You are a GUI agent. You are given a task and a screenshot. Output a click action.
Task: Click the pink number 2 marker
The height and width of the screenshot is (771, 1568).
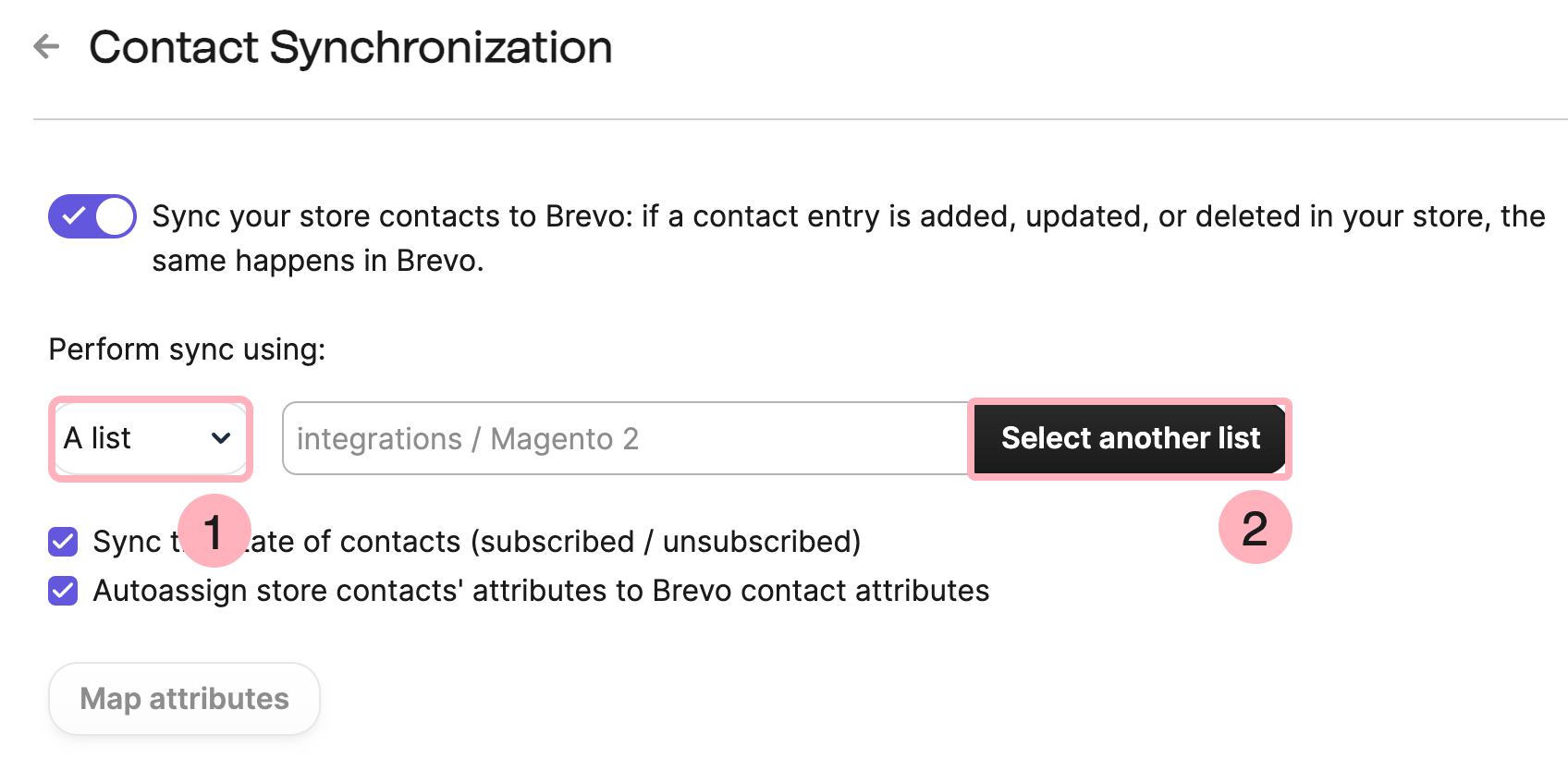click(1255, 528)
